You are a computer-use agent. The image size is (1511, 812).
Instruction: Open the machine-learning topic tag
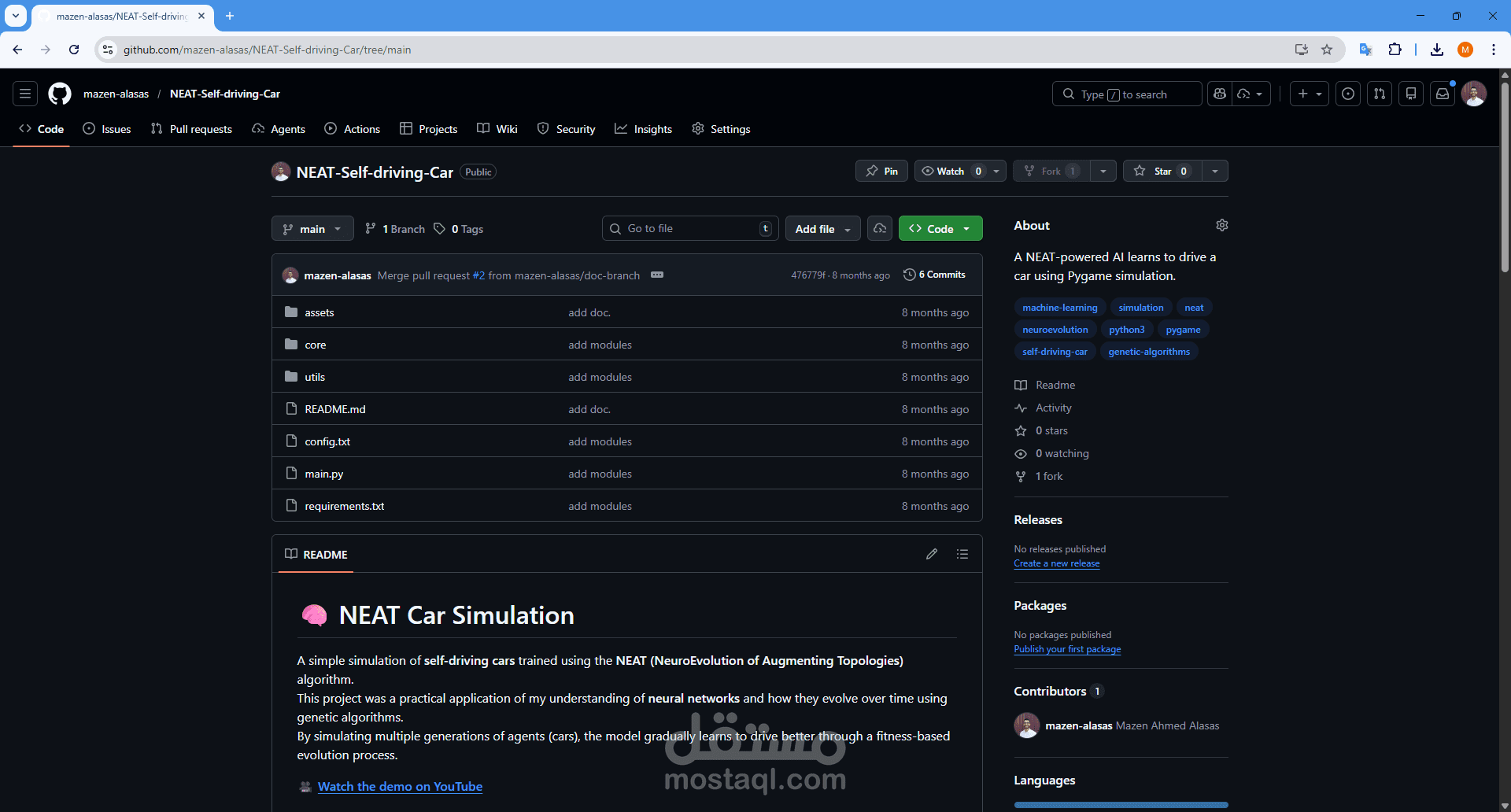1060,308
